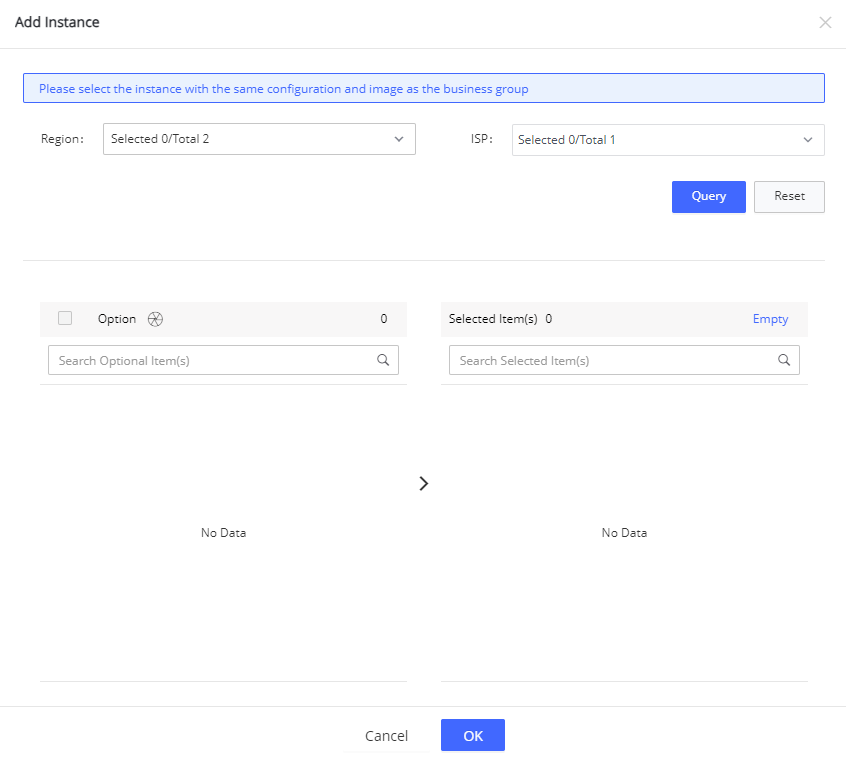Click the Option label text
The width and height of the screenshot is (846, 760).
(x=117, y=319)
